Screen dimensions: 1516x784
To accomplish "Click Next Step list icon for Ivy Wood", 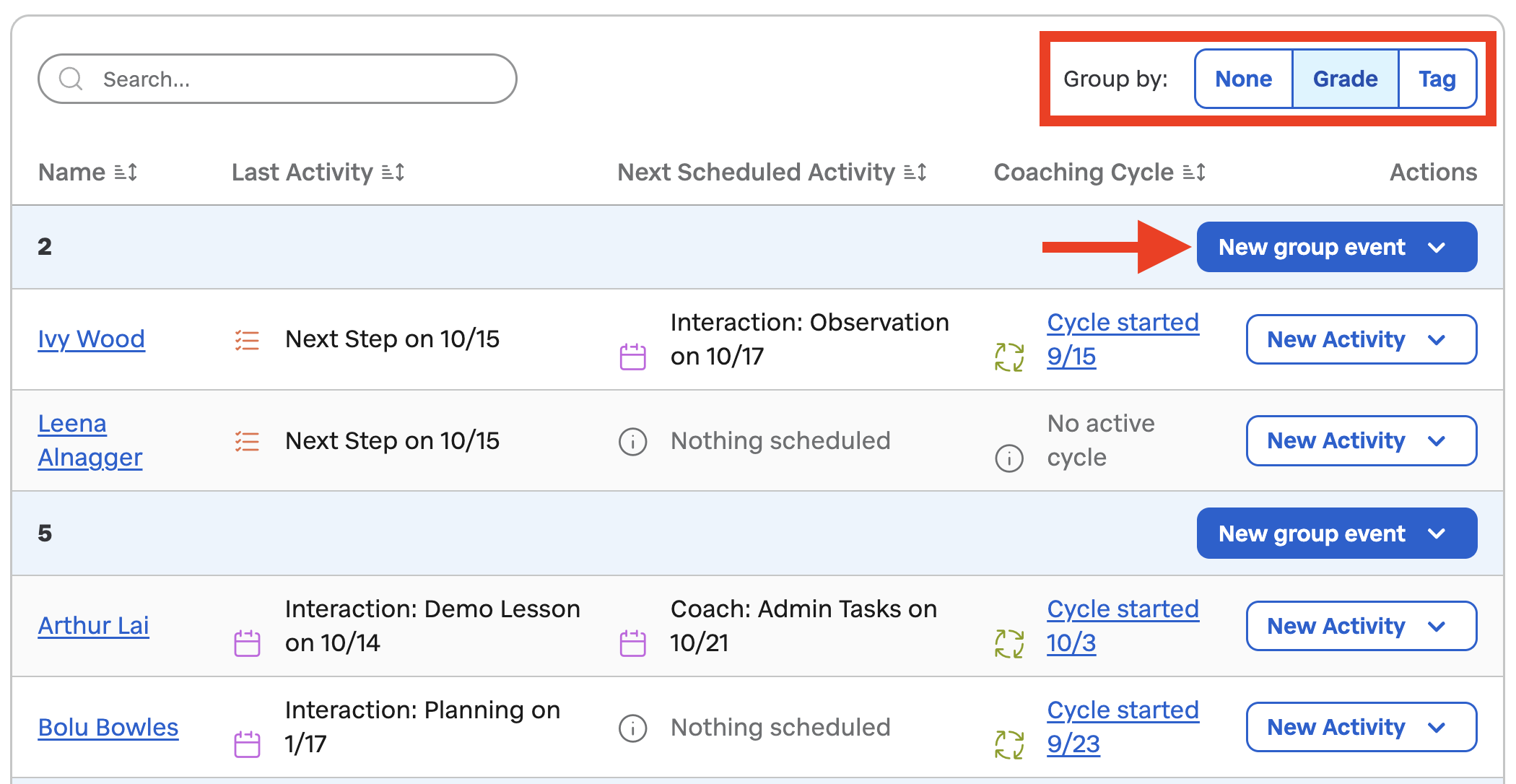I will 247,340.
